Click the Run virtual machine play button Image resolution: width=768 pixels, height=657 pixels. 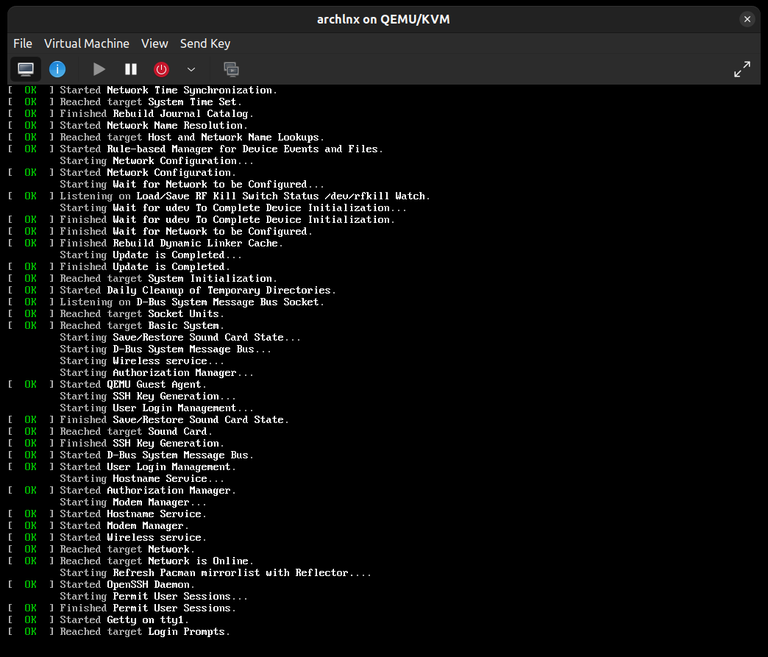(99, 70)
